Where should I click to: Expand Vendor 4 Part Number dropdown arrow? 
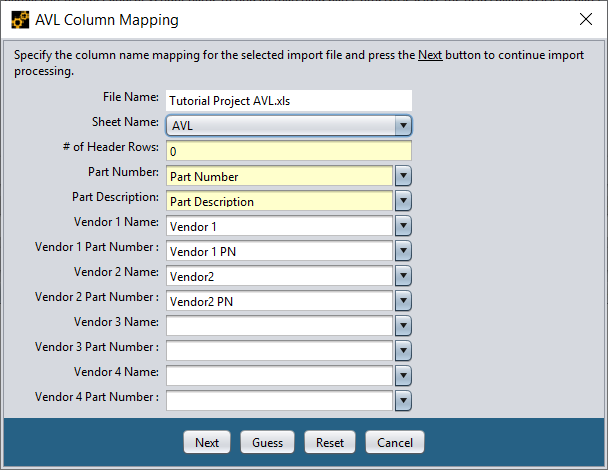(x=403, y=400)
